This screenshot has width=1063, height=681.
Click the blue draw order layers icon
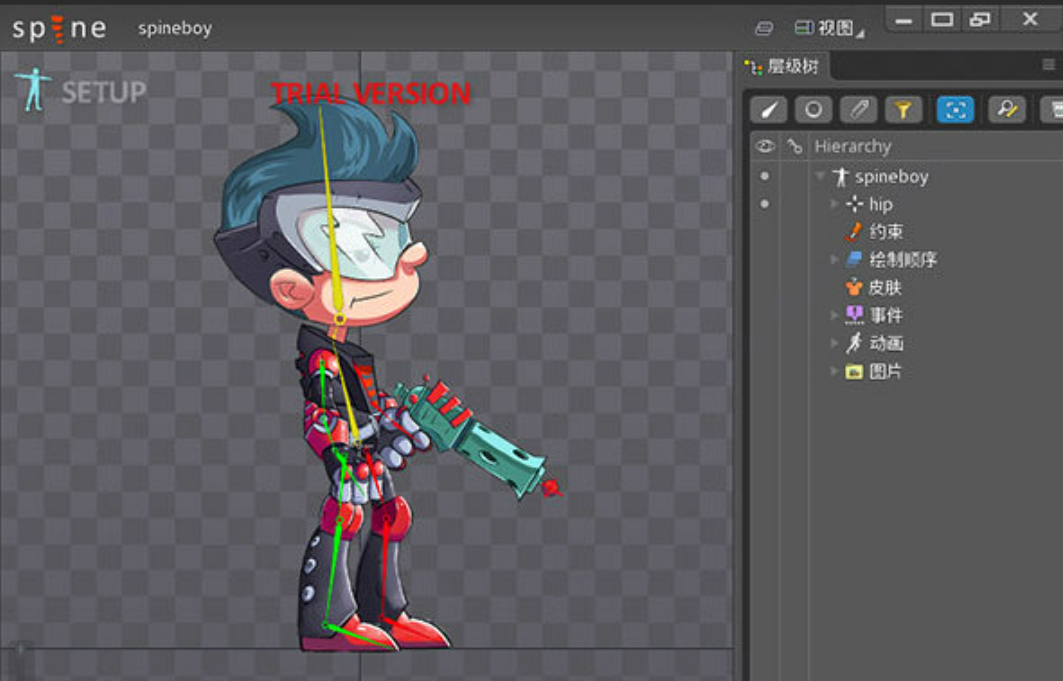(x=854, y=260)
